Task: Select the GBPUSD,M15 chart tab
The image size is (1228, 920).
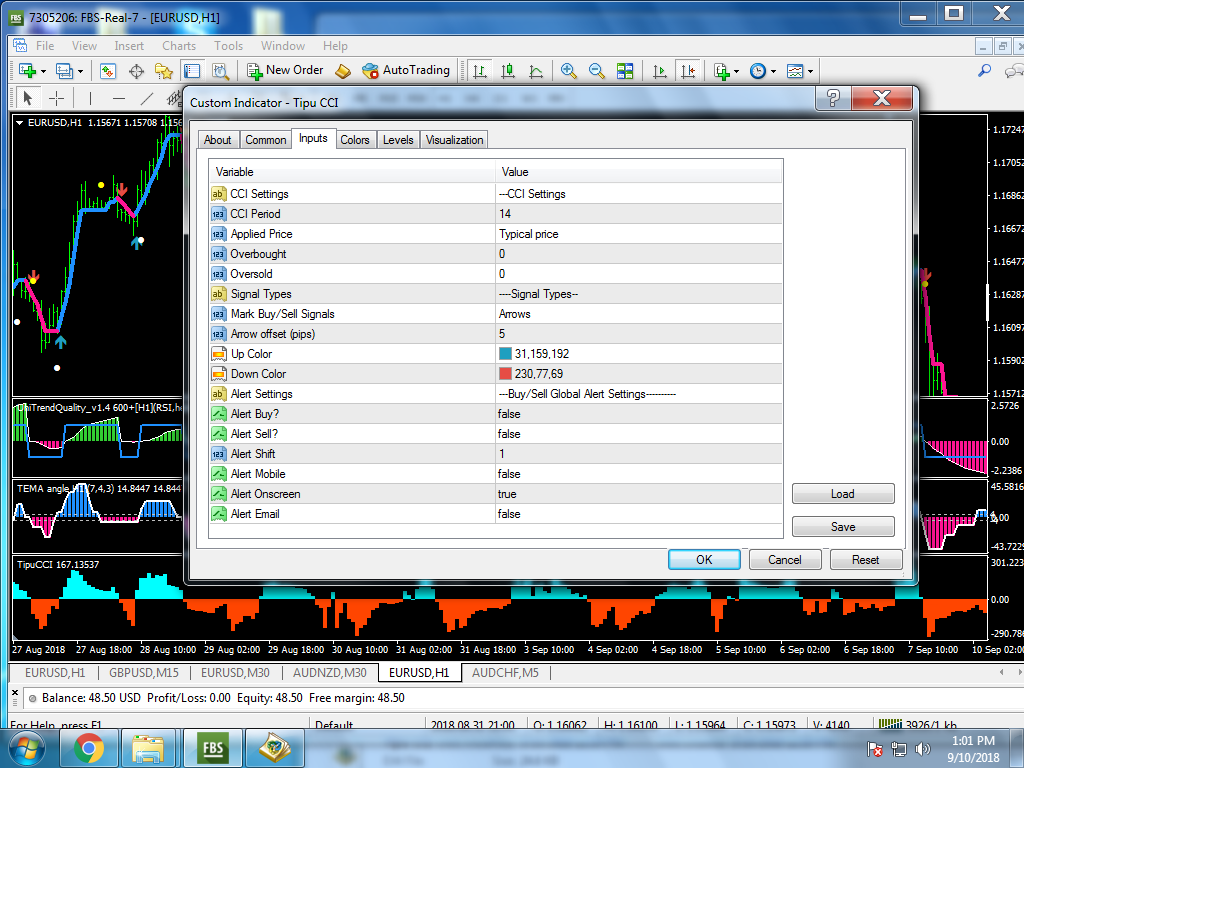Action: [x=144, y=673]
